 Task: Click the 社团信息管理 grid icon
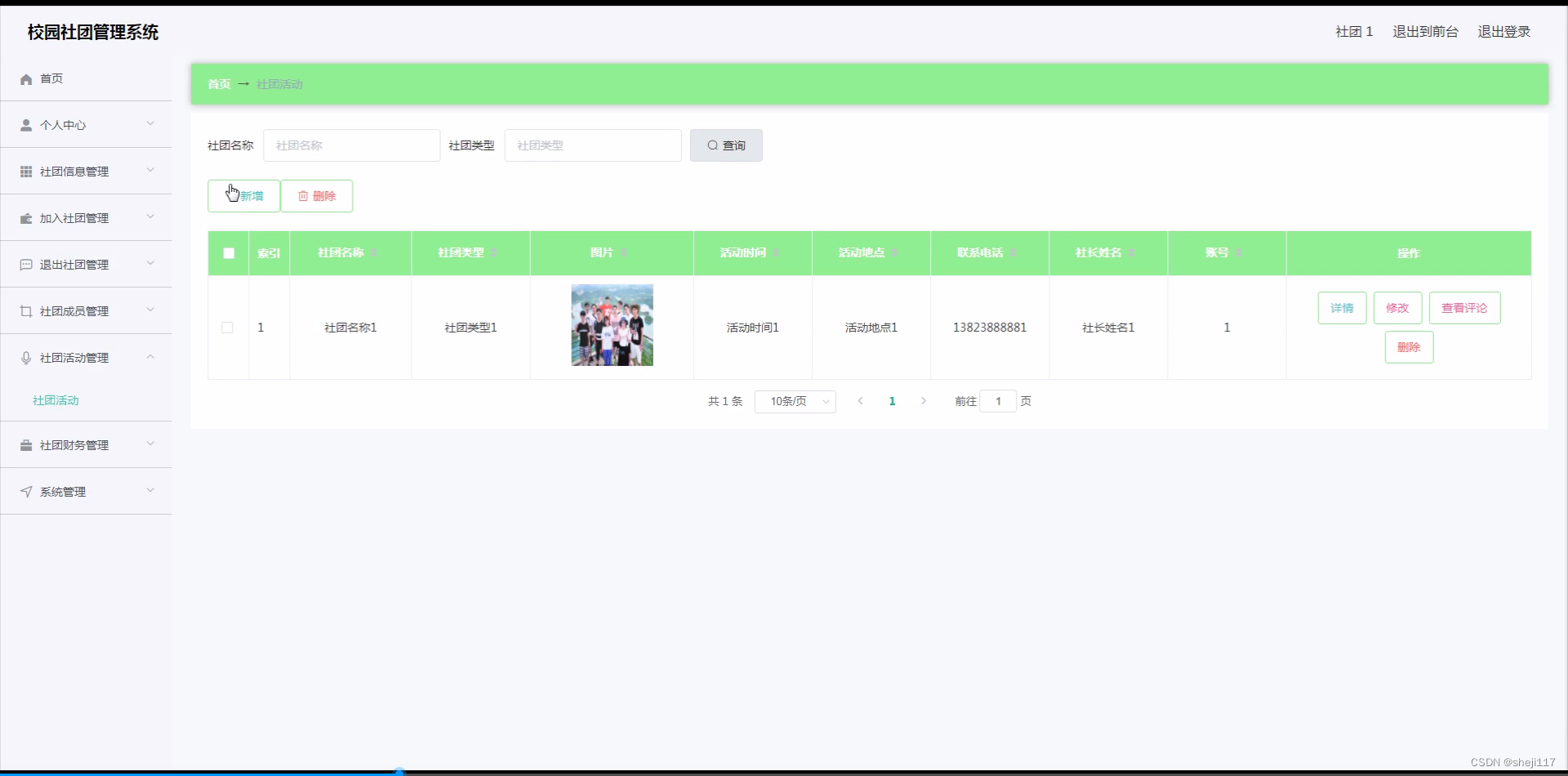click(x=26, y=171)
